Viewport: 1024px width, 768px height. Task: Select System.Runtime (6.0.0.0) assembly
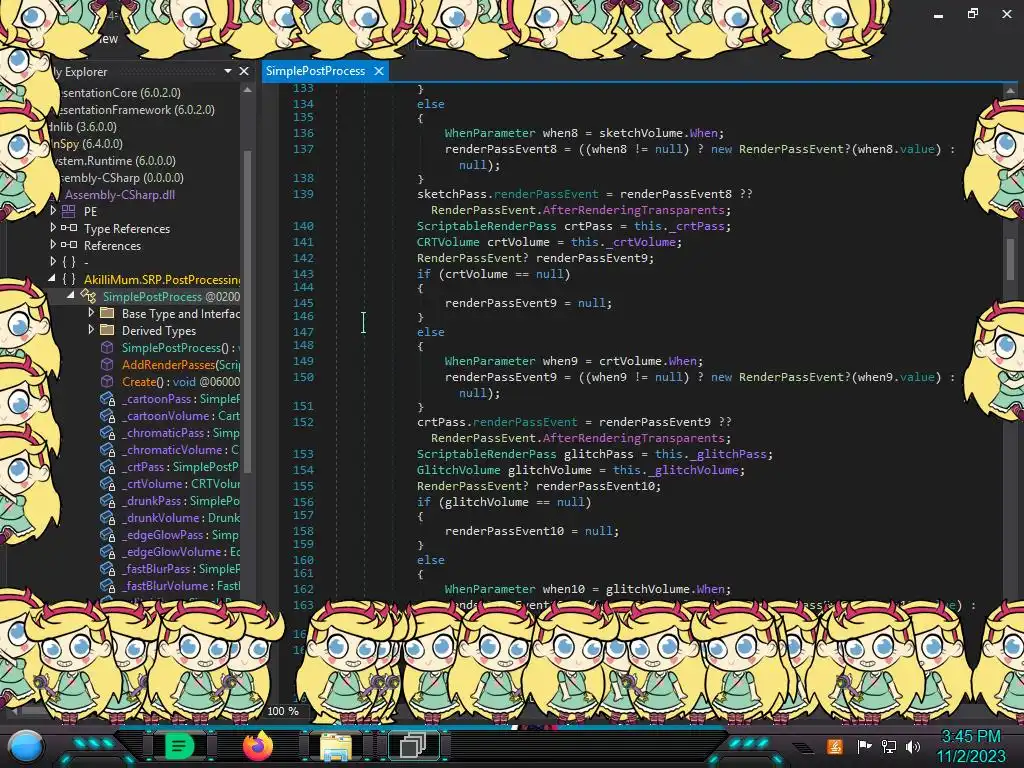pos(114,161)
